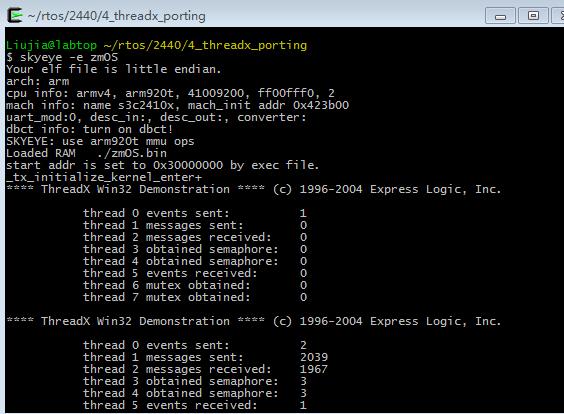Click the 'uart_mod:0, desc_in:' line
This screenshot has height=414, width=564.
156,117
